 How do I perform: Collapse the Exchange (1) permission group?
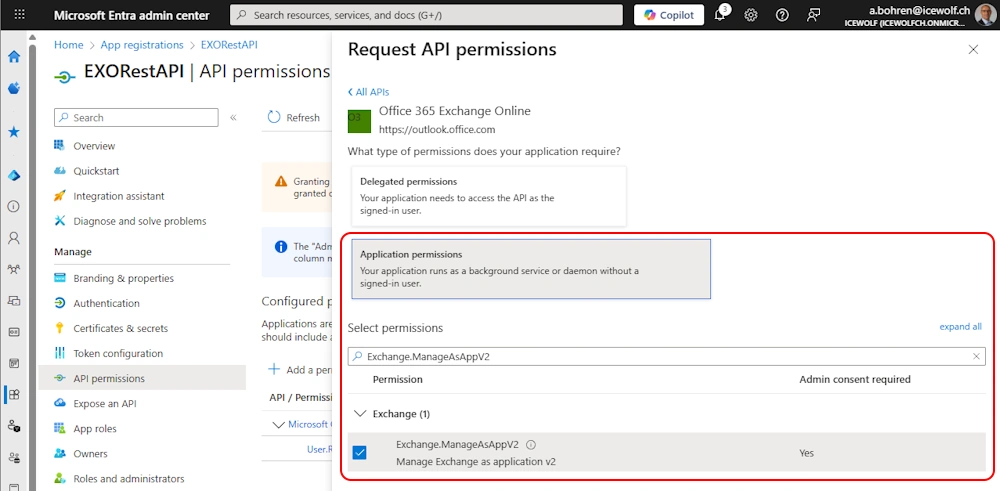361,414
